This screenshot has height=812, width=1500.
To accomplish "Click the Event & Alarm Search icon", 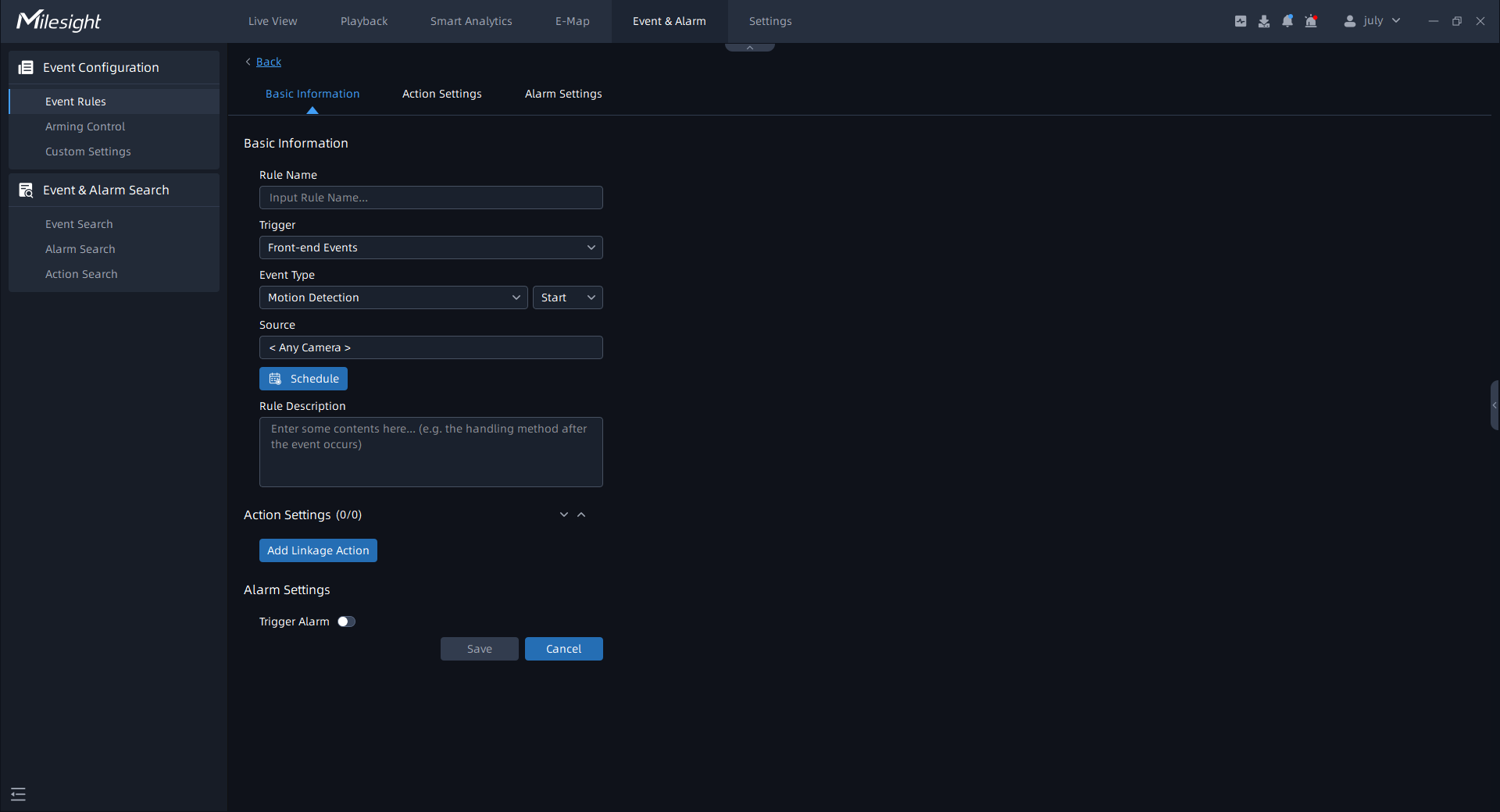I will point(26,191).
